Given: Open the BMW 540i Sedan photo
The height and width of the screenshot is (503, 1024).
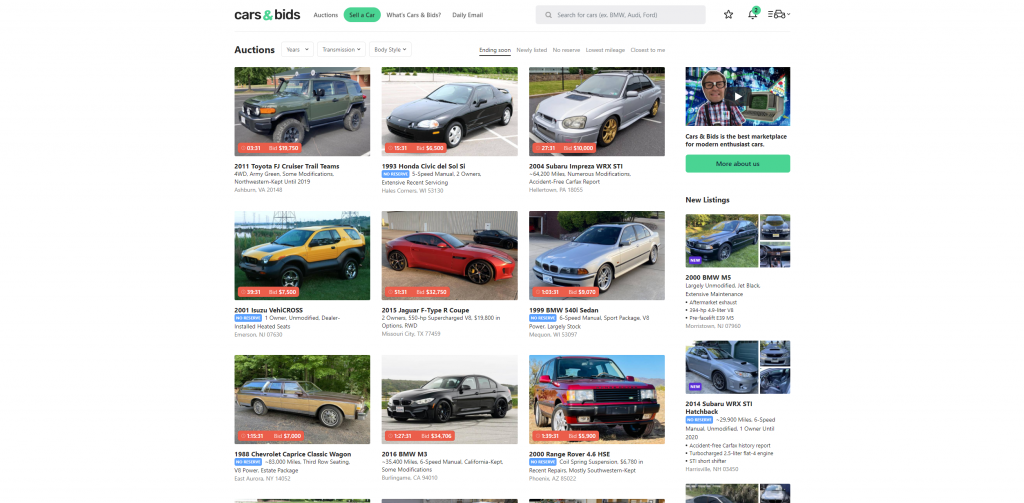Looking at the screenshot, I should point(597,255).
